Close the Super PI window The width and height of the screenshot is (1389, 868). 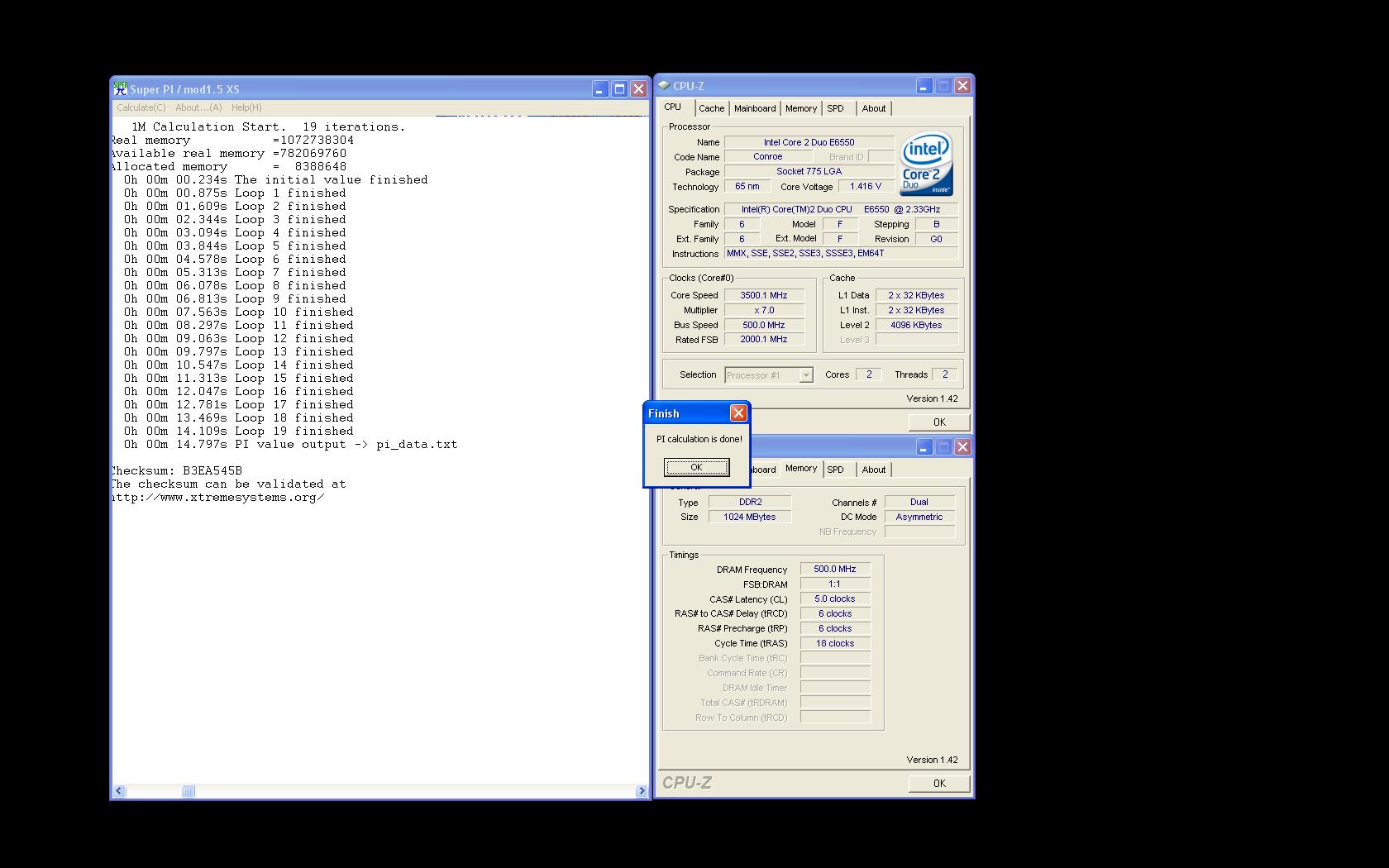(x=638, y=88)
